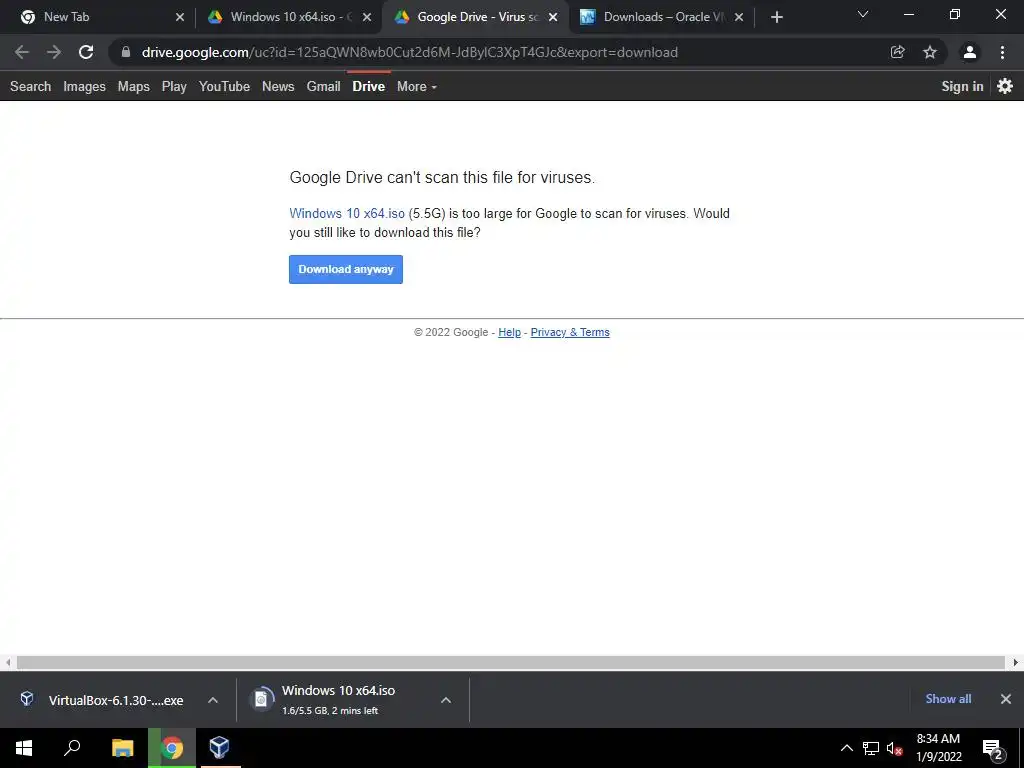This screenshot has height=768, width=1024.
Task: Open the notification center icon
Action: point(993,748)
